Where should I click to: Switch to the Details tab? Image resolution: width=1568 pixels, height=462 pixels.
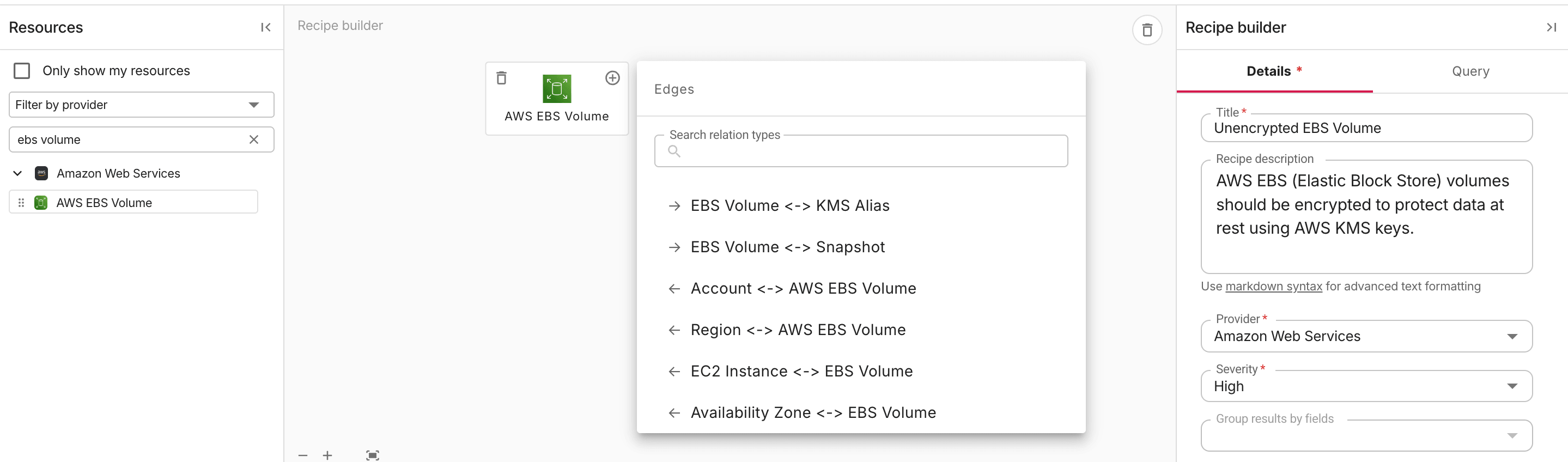coord(1274,71)
